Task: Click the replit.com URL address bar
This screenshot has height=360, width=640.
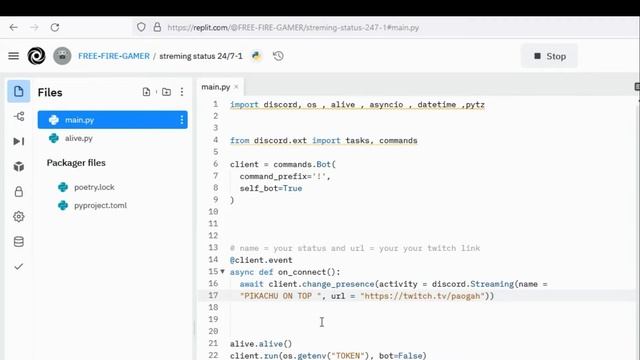Action: point(293,28)
